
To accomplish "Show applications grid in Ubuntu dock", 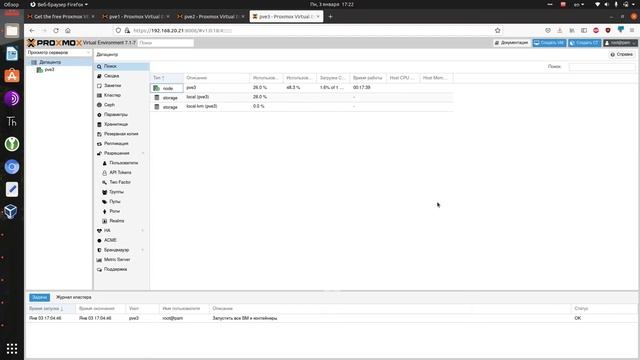I will click(x=12, y=348).
